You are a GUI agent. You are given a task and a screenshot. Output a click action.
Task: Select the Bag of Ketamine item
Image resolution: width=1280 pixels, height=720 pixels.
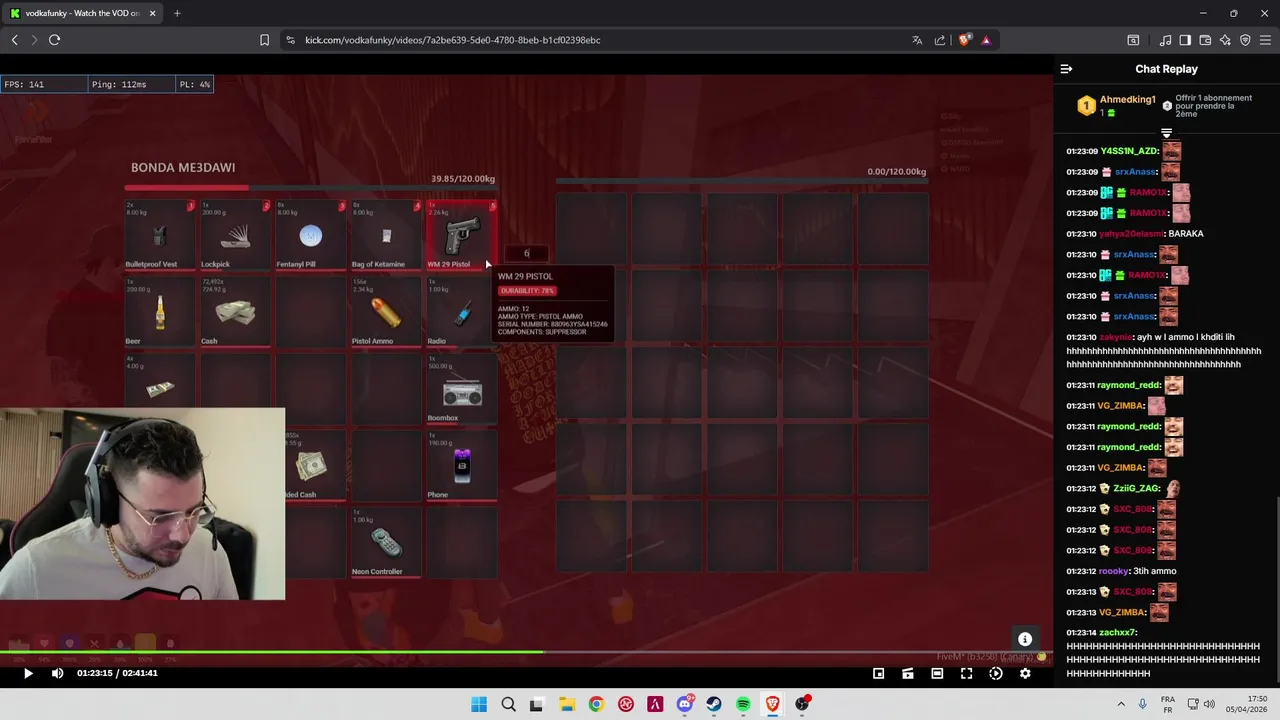click(x=386, y=236)
